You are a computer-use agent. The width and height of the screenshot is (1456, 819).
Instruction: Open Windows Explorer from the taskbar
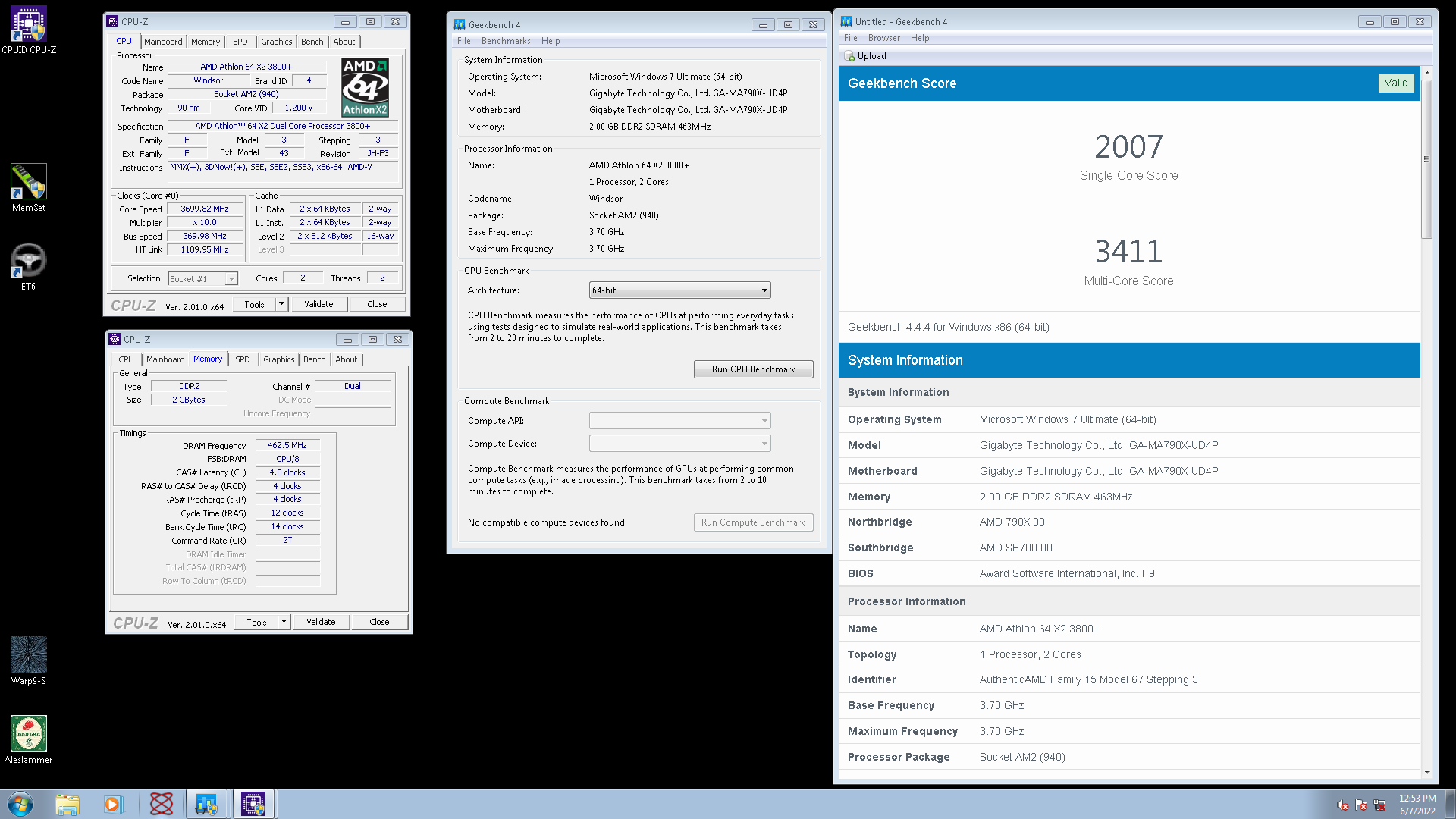(67, 804)
